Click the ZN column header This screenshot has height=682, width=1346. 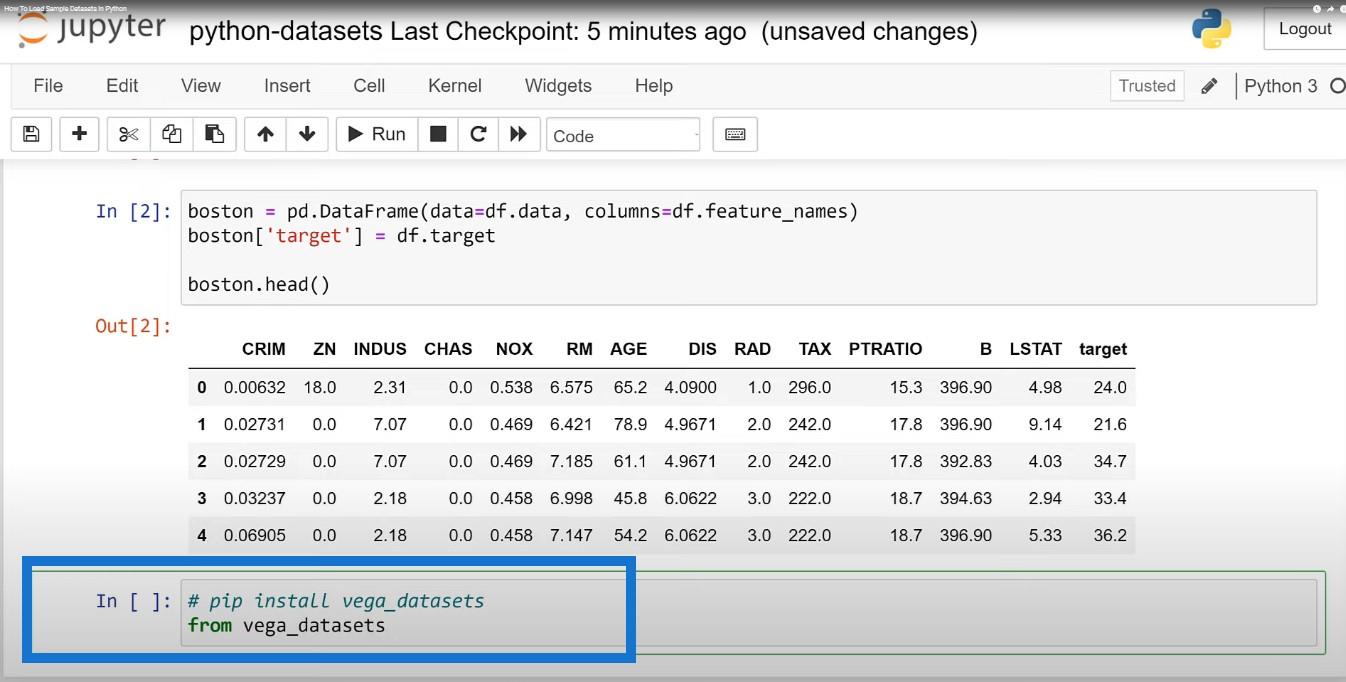tap(325, 349)
